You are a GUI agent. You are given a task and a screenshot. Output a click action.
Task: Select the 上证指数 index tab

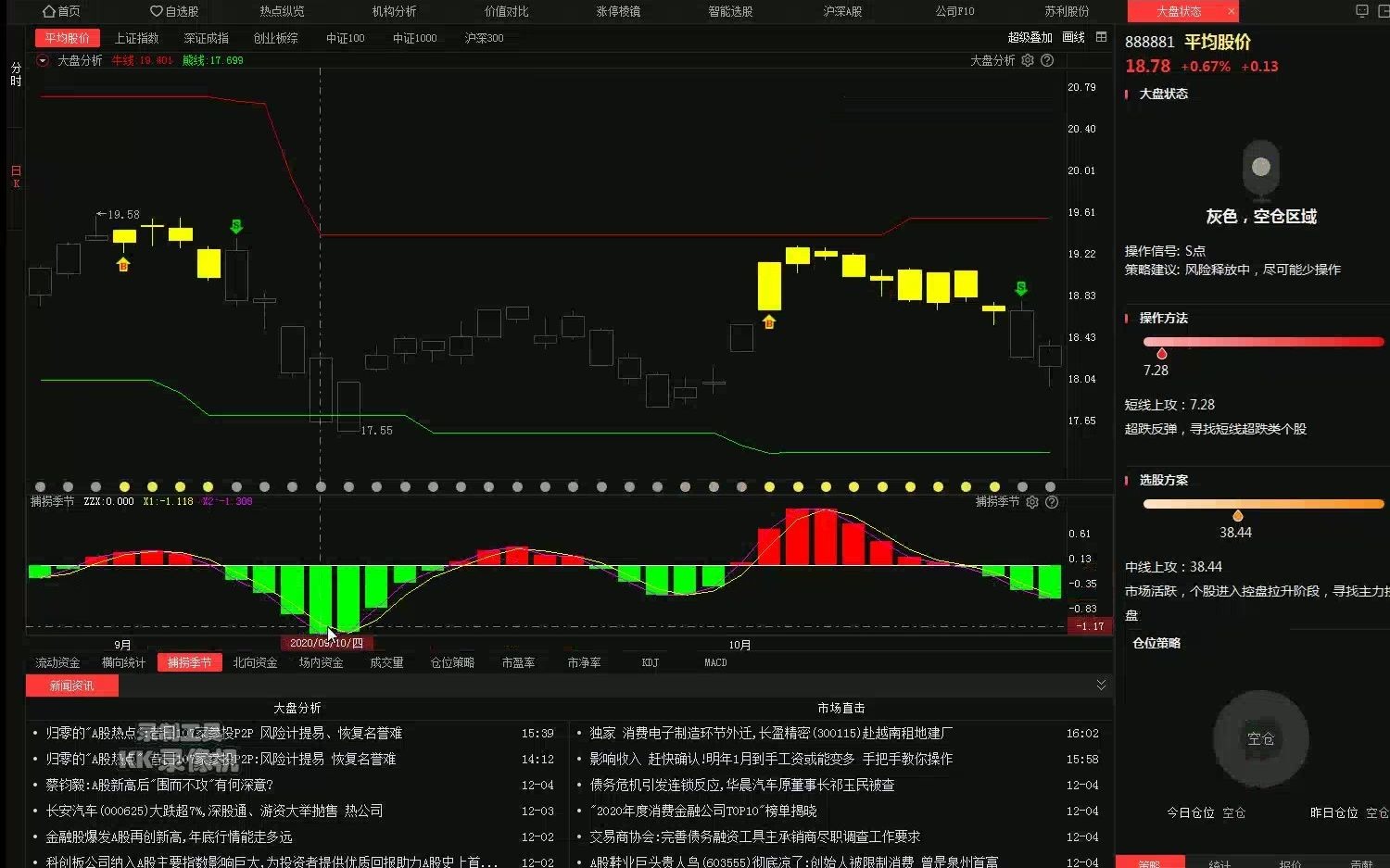tap(136, 38)
